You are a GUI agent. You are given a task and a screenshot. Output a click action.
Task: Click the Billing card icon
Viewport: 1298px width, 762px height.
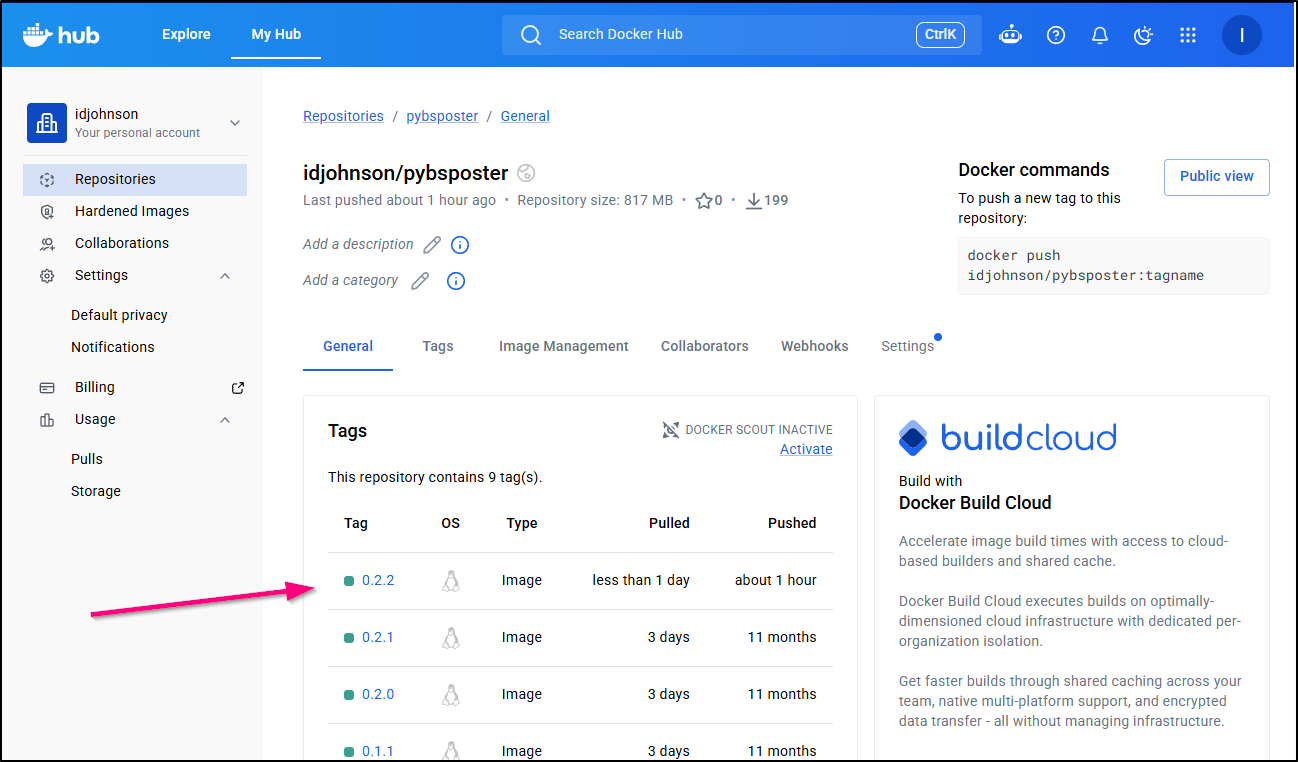click(47, 388)
